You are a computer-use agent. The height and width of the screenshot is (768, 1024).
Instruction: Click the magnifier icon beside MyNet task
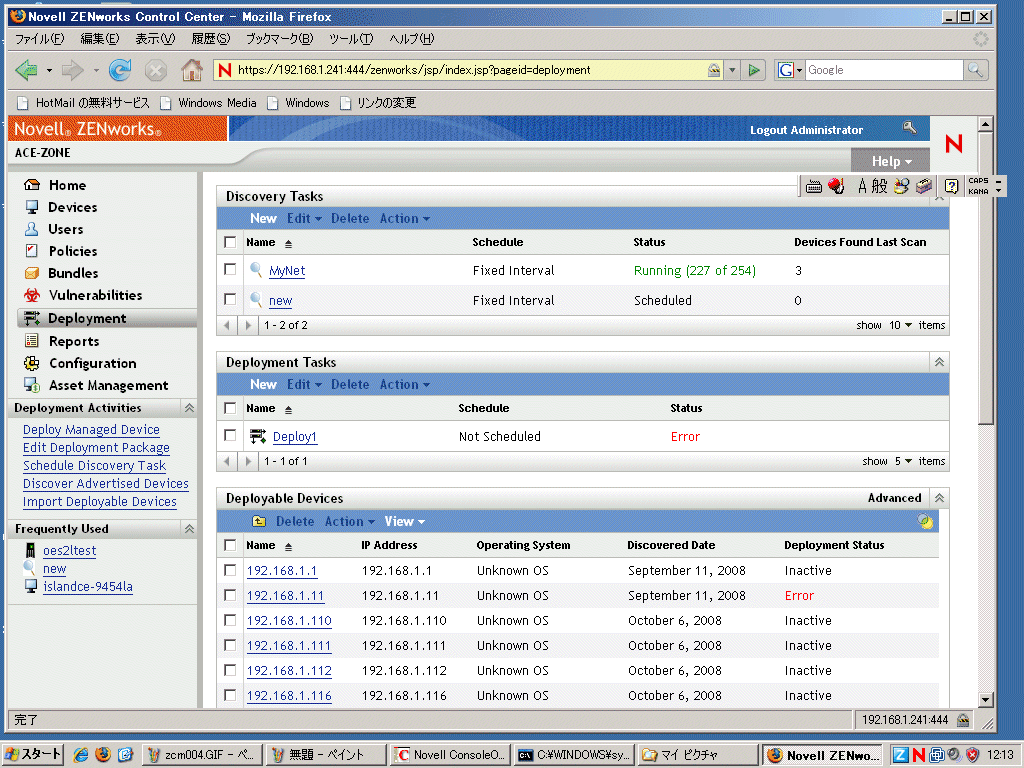point(256,270)
